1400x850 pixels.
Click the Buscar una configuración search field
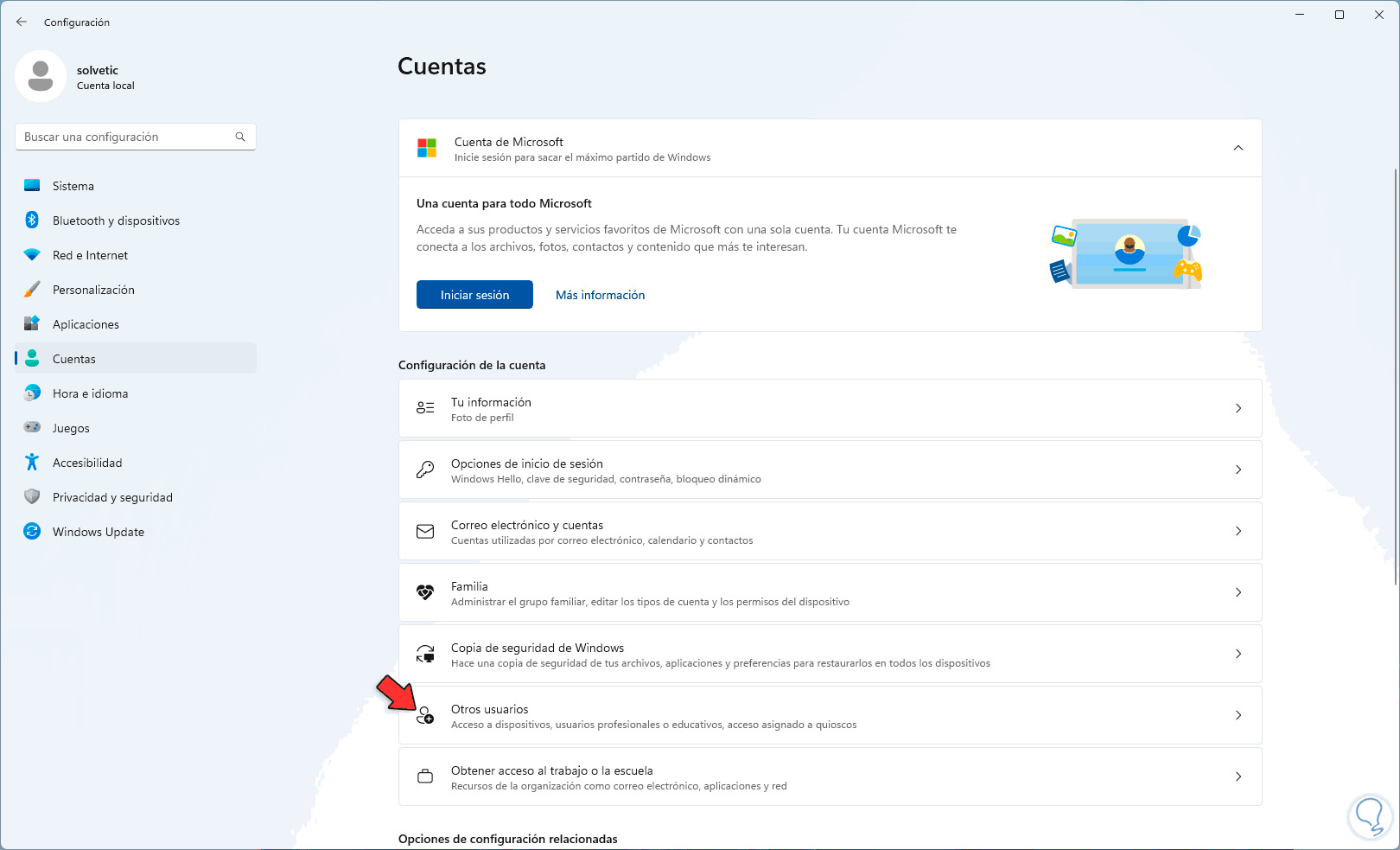click(x=136, y=137)
